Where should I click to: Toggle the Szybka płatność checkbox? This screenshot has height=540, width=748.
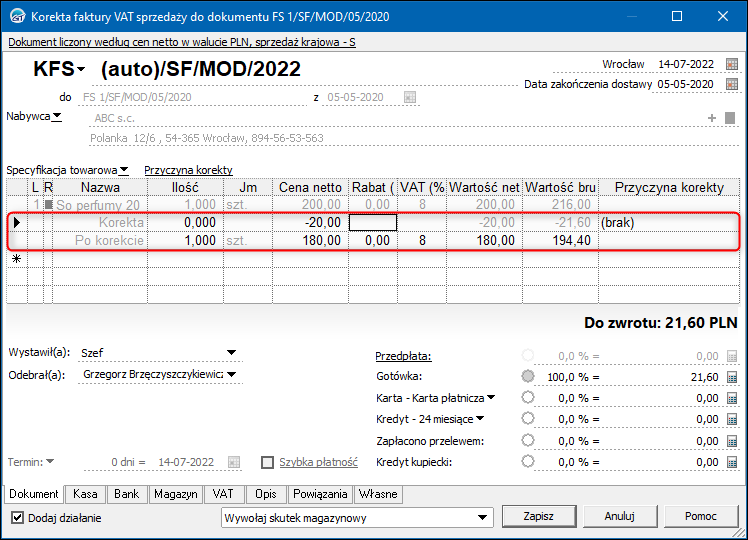click(268, 462)
